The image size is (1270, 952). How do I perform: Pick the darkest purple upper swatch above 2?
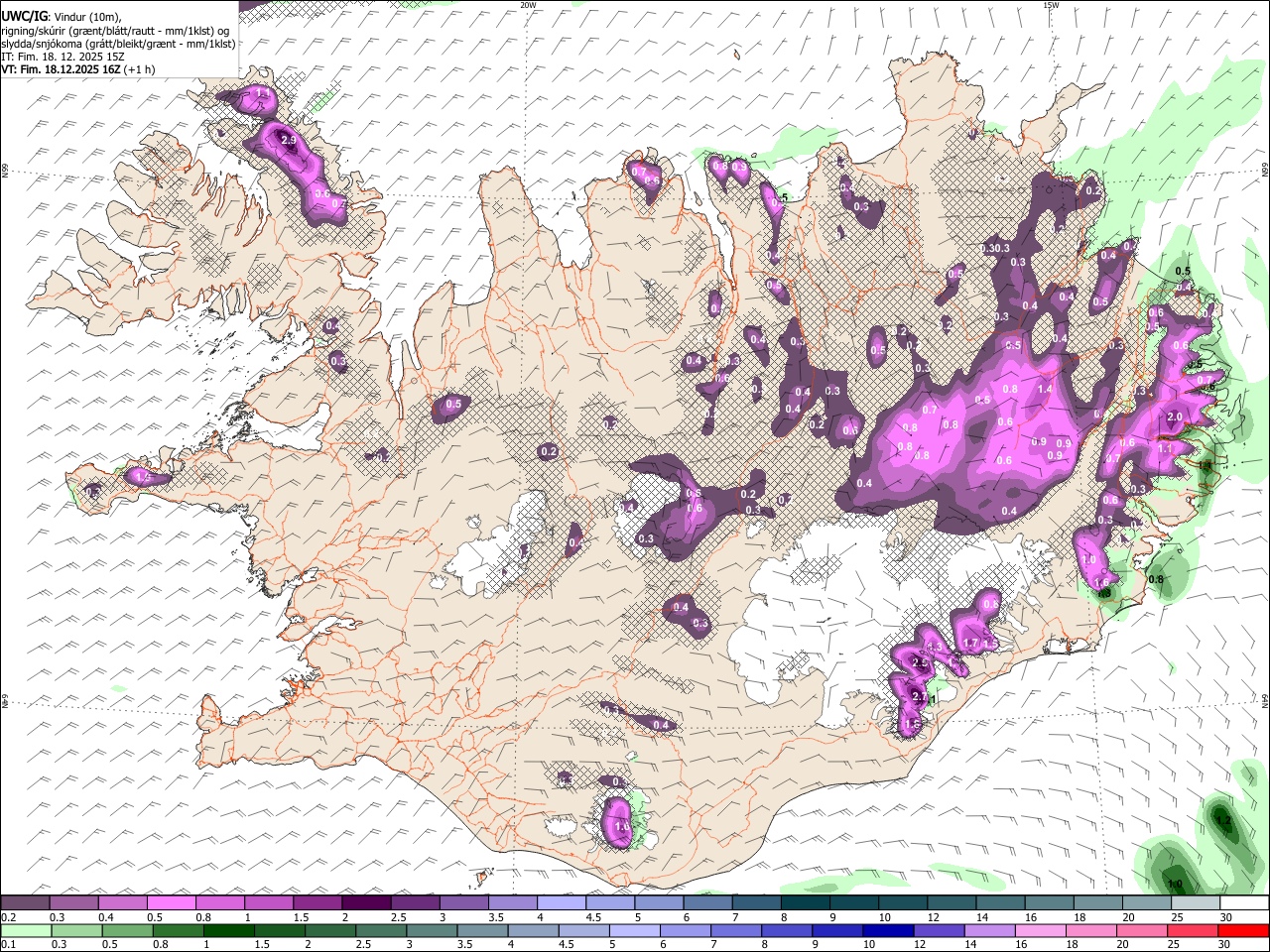click(x=366, y=902)
